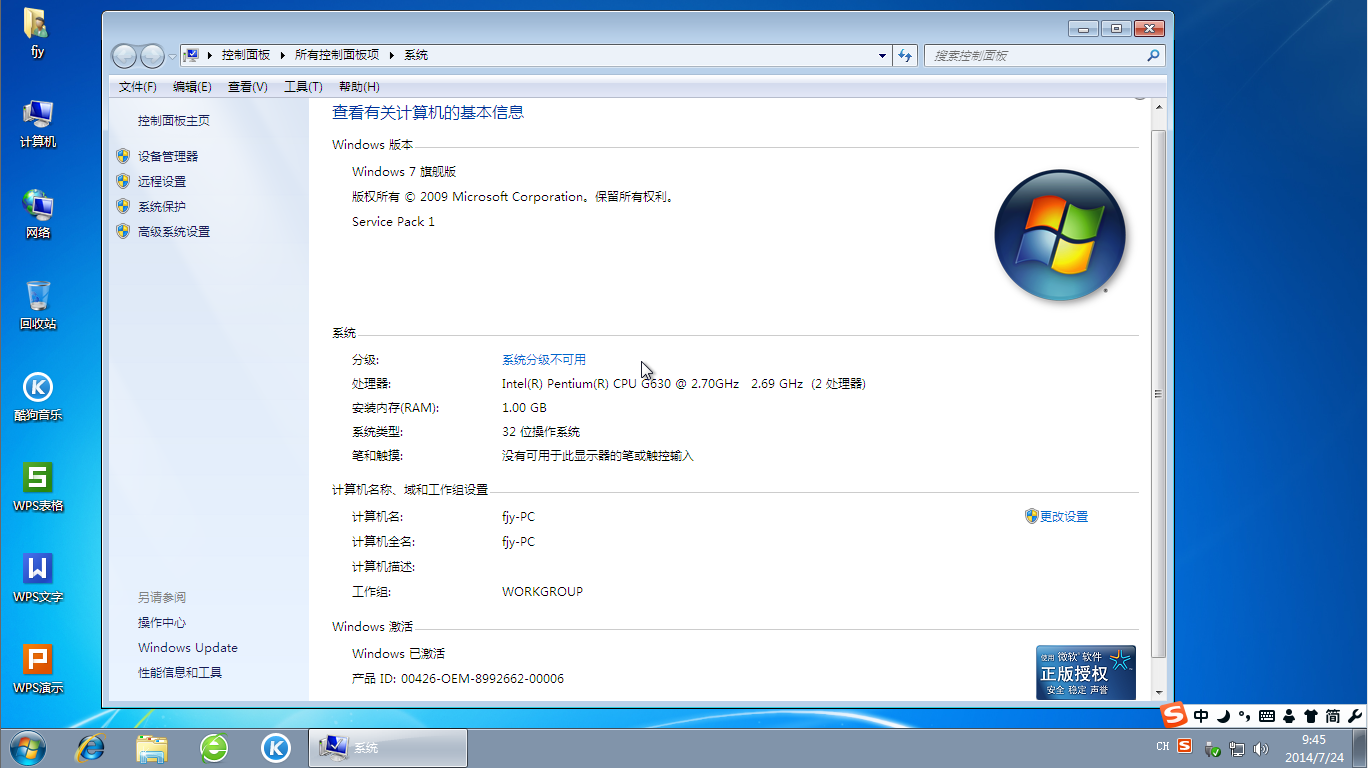Expand the arrow after 所有控制面板项
1369x768 pixels.
[x=391, y=56]
